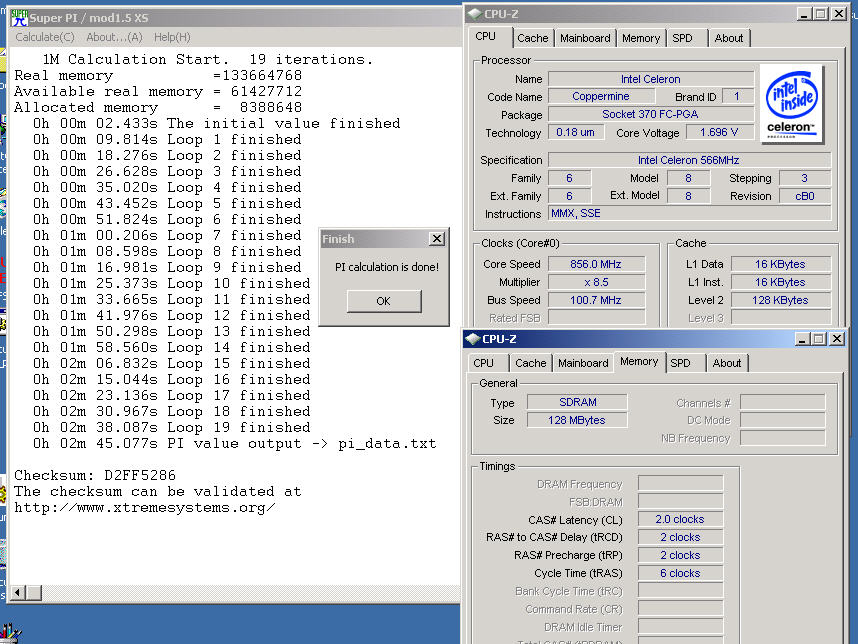The image size is (858, 644).
Task: Click the empty DRAM Frequency field
Action: tap(680, 484)
